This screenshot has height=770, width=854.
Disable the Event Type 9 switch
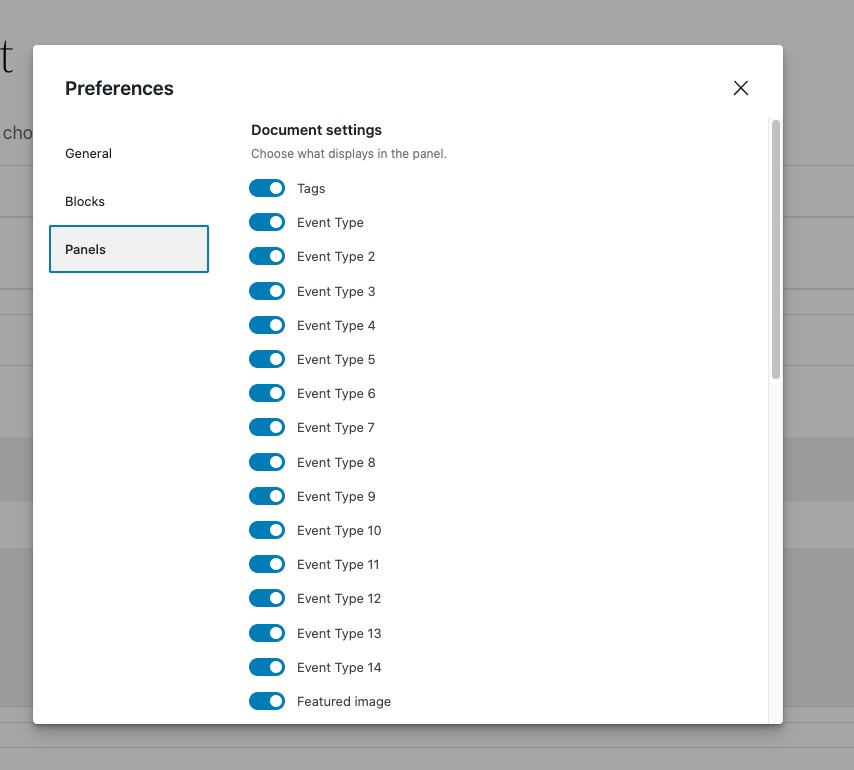267,496
